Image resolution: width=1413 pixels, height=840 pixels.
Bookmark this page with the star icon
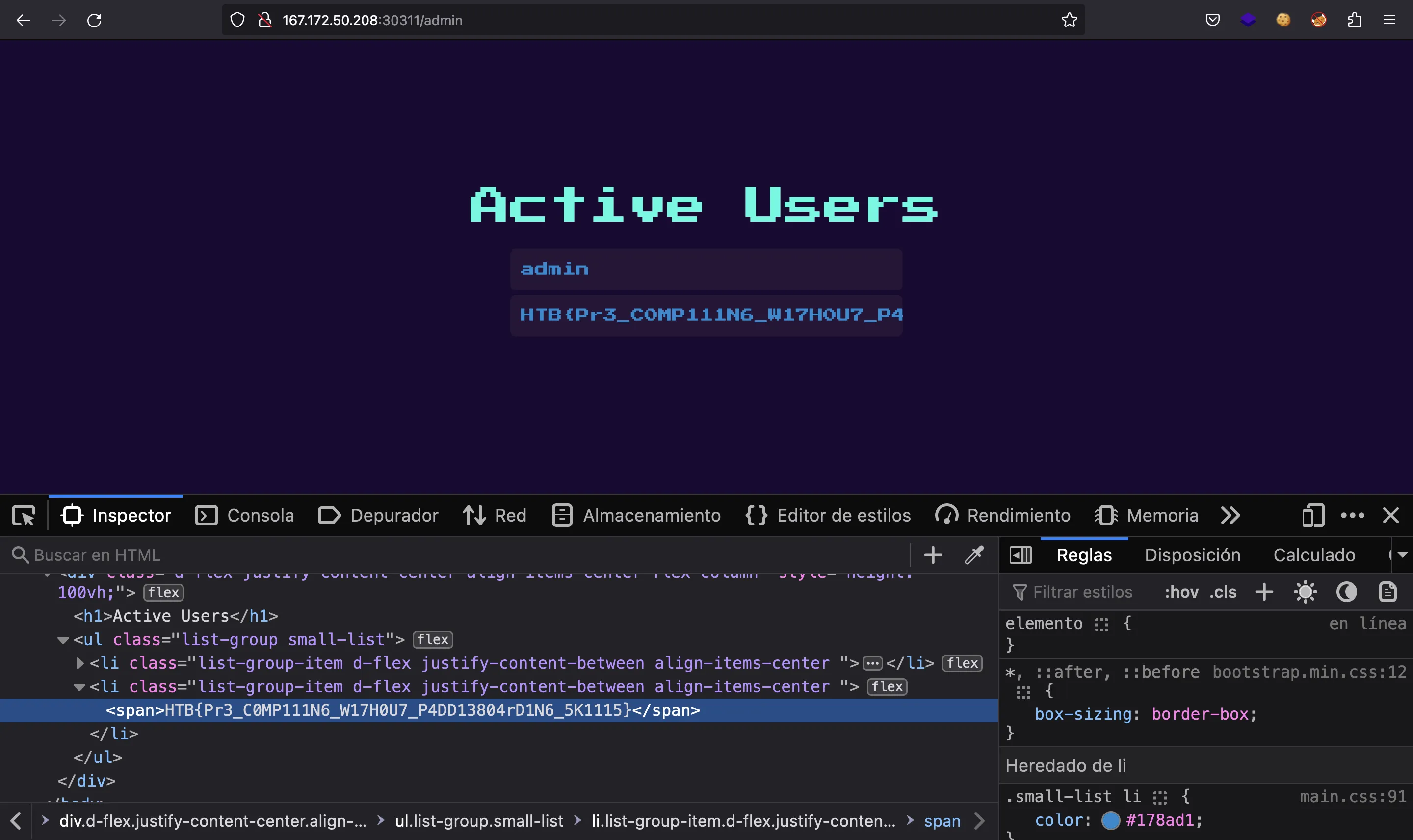point(1069,21)
